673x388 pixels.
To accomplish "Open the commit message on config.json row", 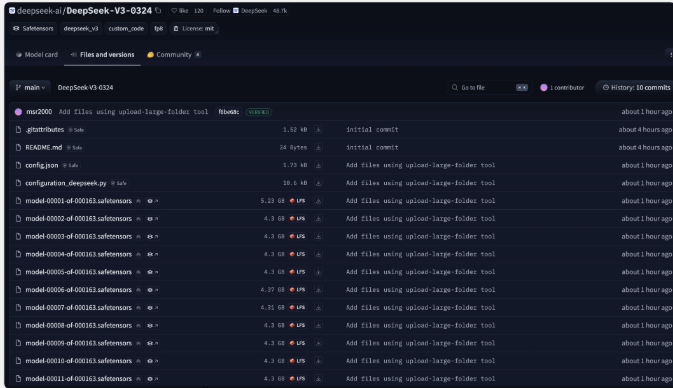I will click(x=421, y=165).
